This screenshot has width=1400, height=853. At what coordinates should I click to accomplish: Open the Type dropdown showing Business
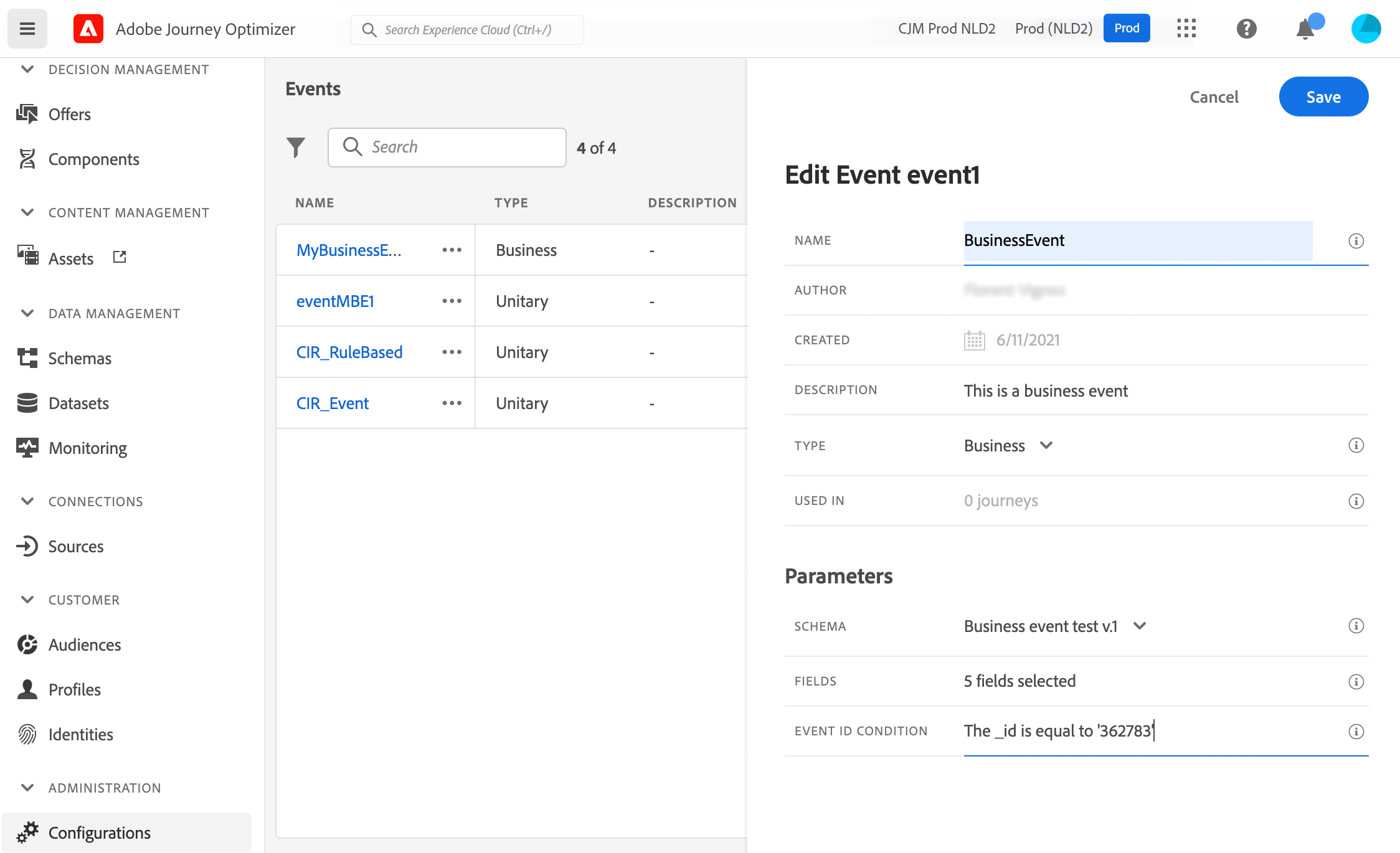(1008, 446)
